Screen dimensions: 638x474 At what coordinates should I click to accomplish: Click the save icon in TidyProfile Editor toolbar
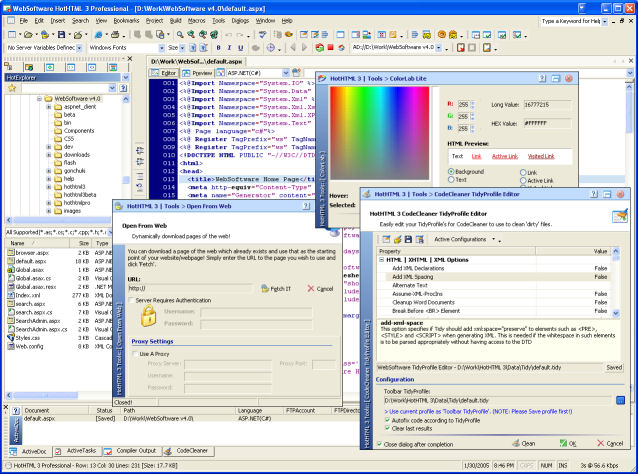(x=408, y=240)
